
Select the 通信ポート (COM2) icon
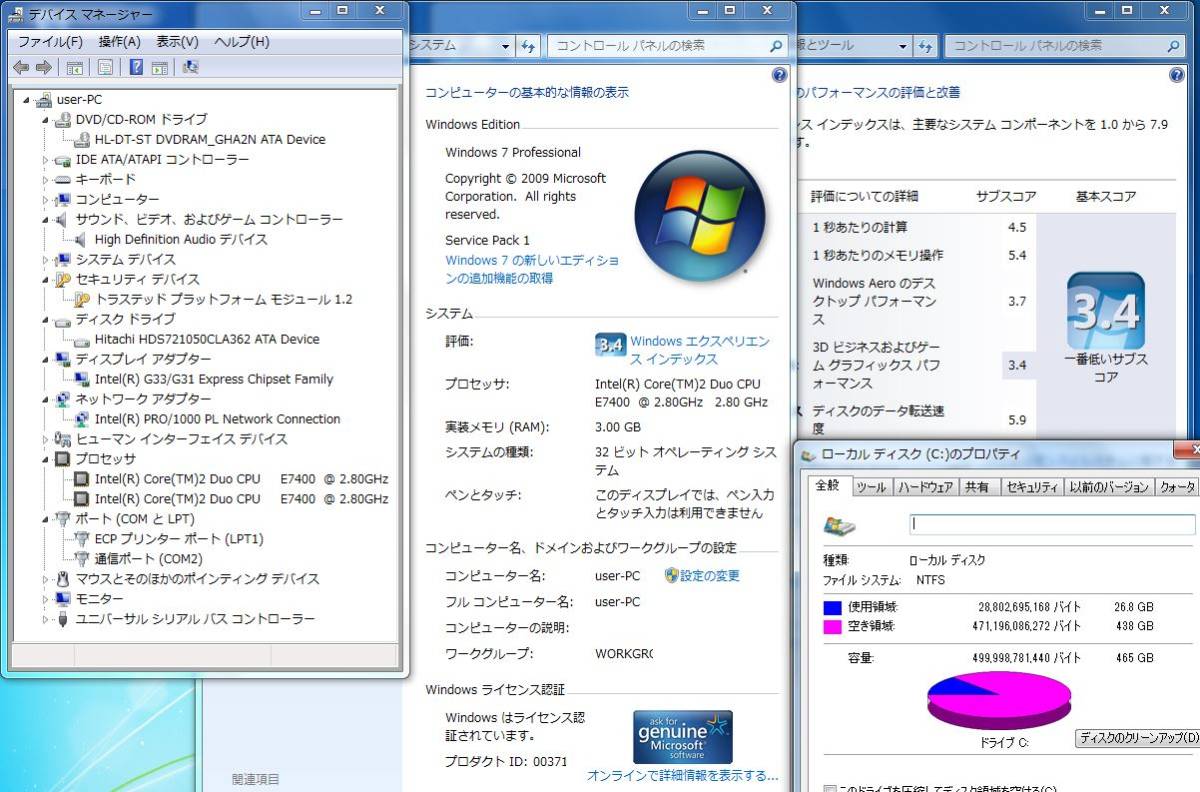coord(82,559)
